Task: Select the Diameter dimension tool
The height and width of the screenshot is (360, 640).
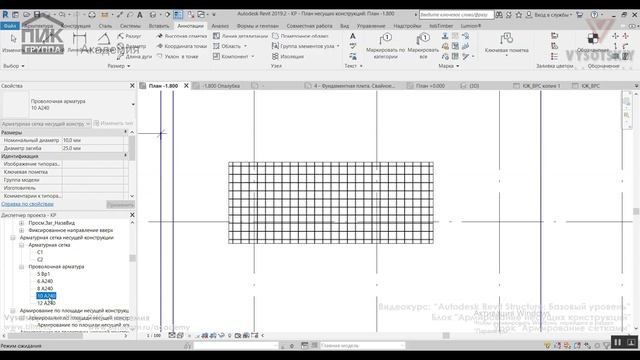Action: [131, 46]
